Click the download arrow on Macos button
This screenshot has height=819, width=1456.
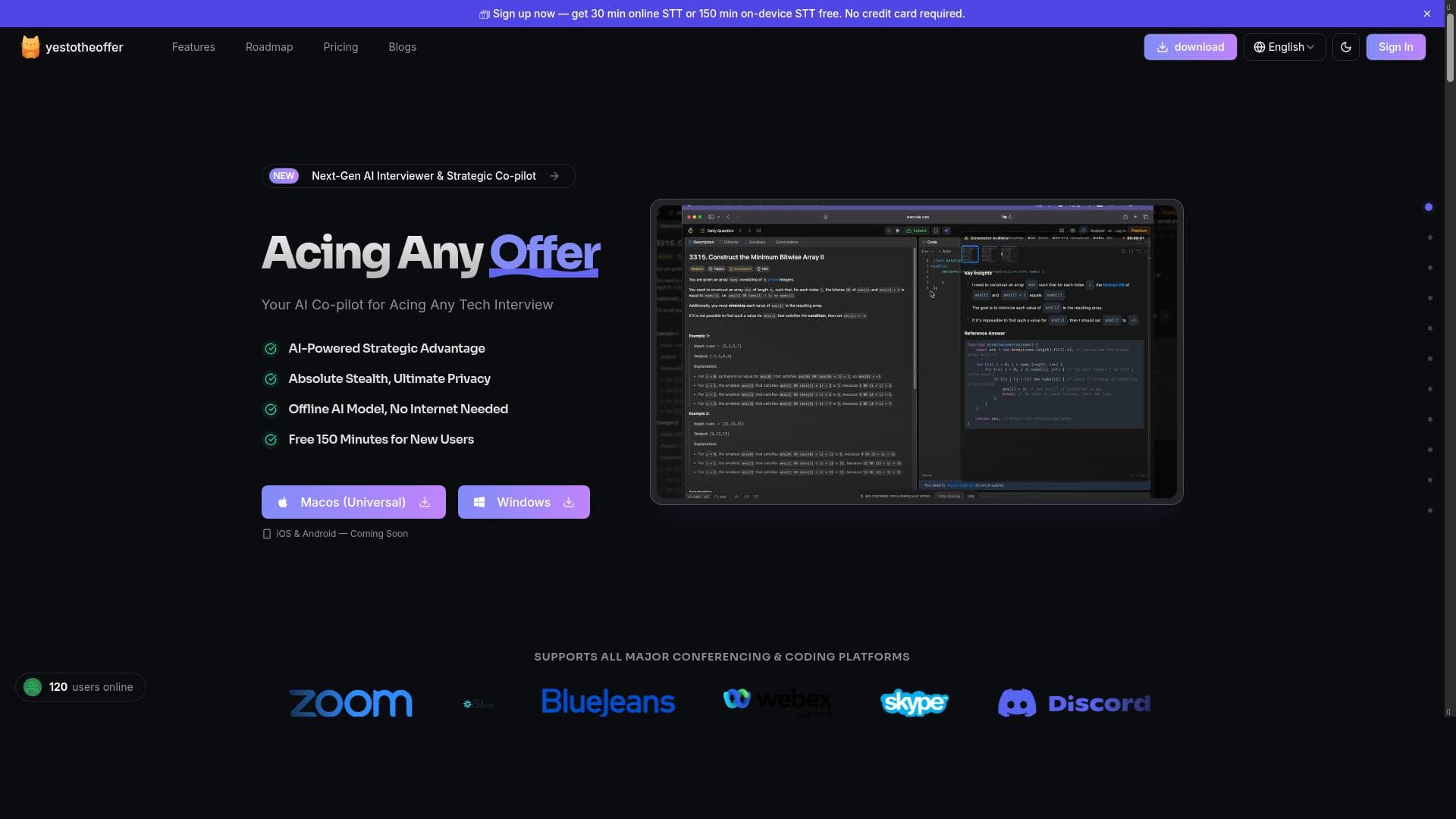pos(425,502)
